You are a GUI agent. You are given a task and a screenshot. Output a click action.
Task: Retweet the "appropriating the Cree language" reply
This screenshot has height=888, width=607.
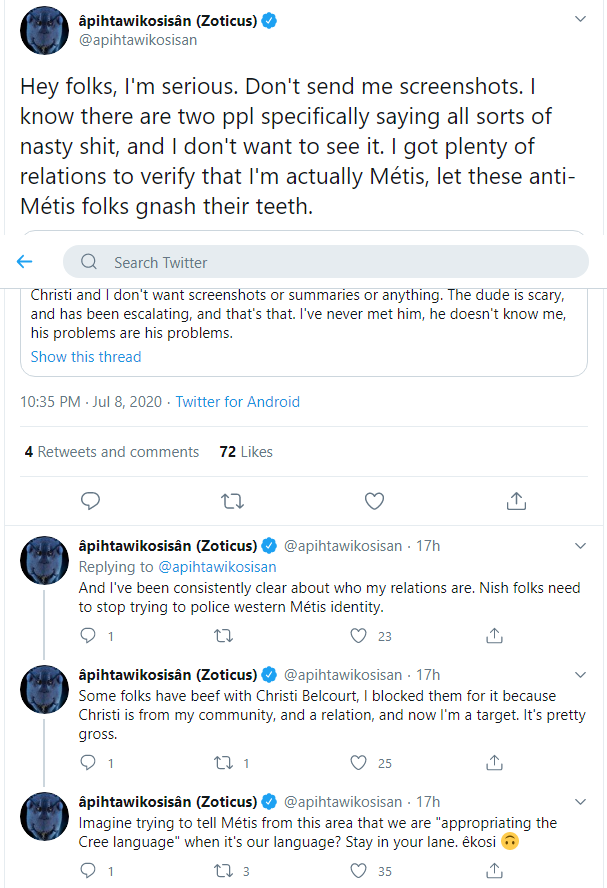click(224, 871)
